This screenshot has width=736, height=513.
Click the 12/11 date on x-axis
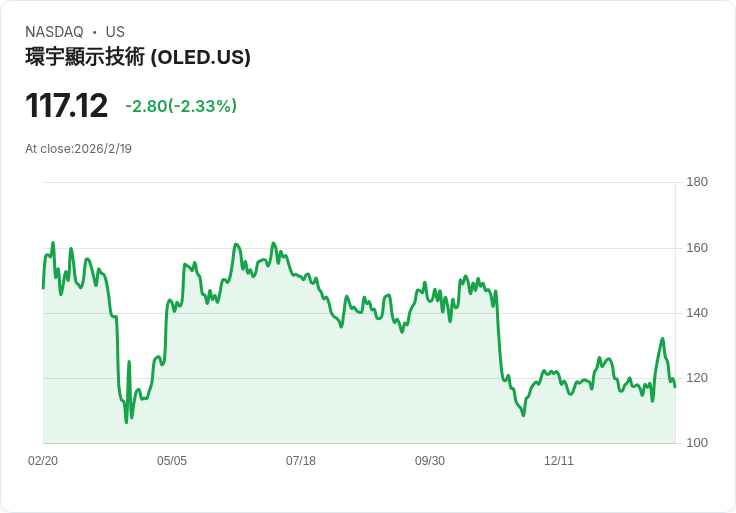559,461
